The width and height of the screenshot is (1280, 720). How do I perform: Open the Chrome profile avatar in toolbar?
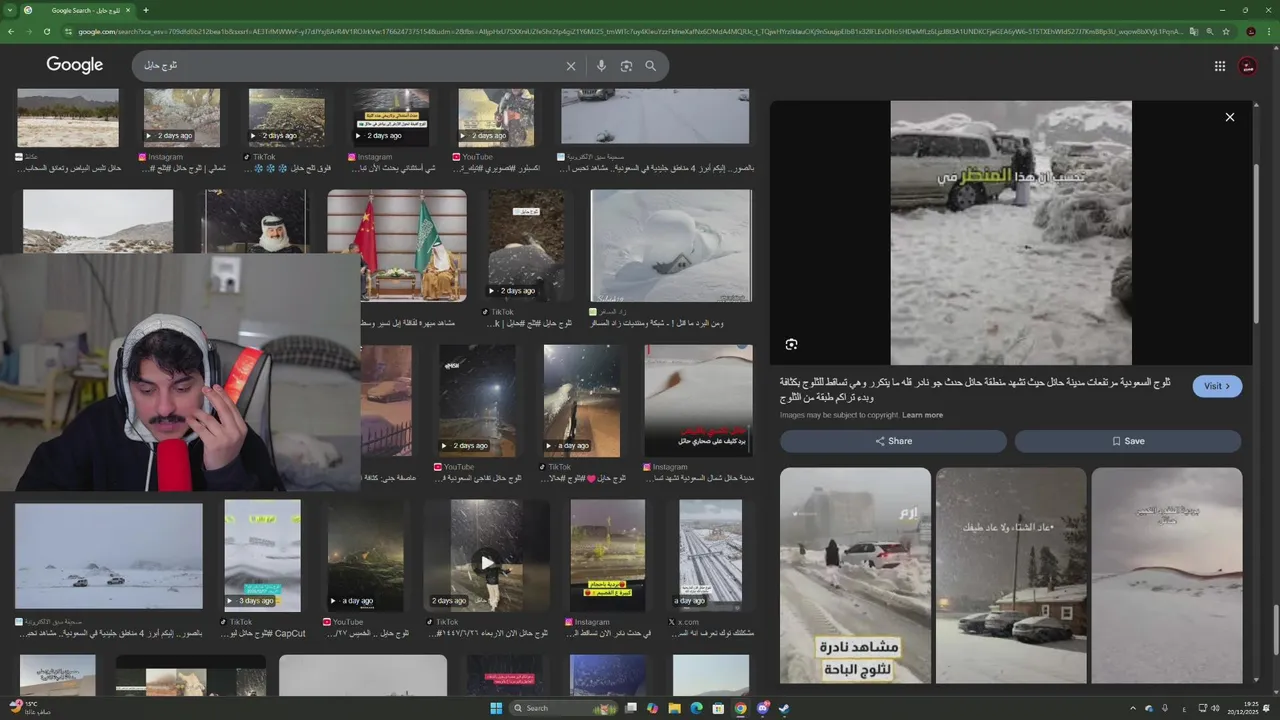click(1251, 32)
